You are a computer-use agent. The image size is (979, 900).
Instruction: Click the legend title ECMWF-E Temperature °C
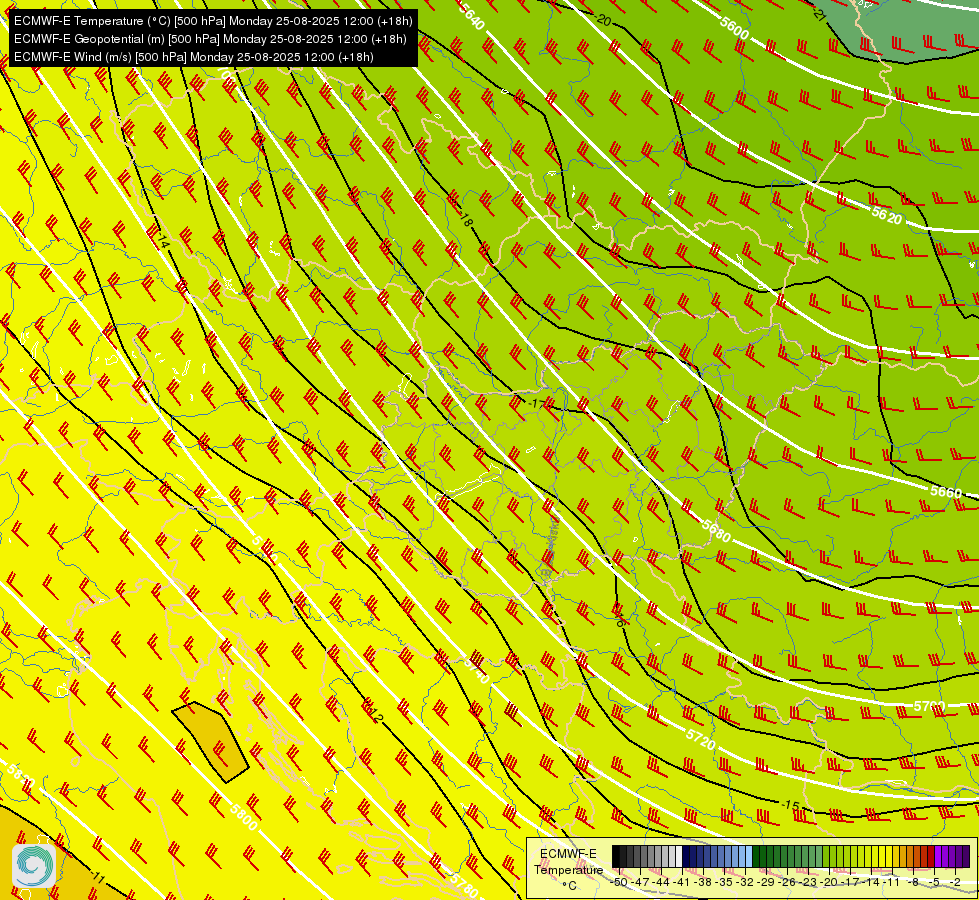(x=569, y=869)
